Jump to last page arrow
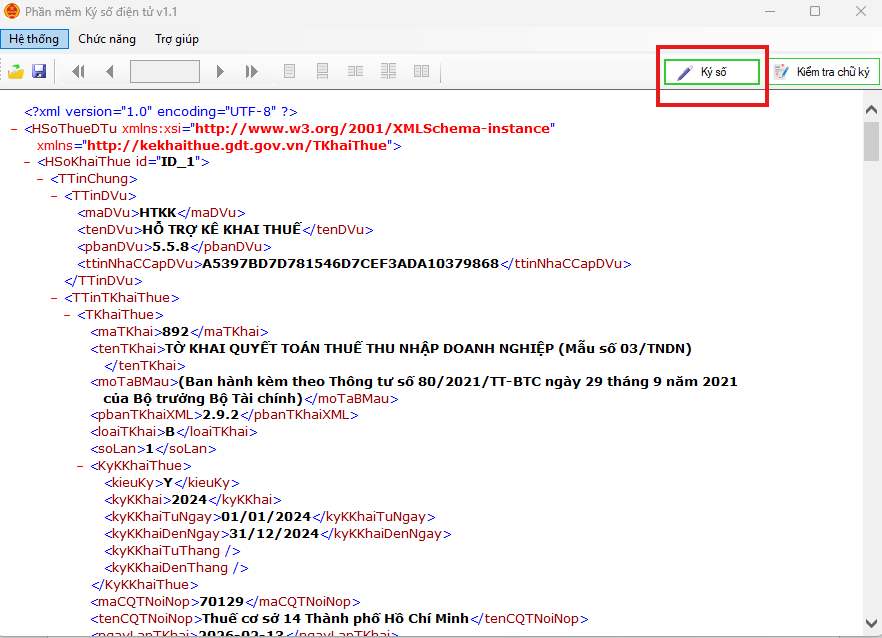The width and height of the screenshot is (882, 638). pyautogui.click(x=252, y=72)
